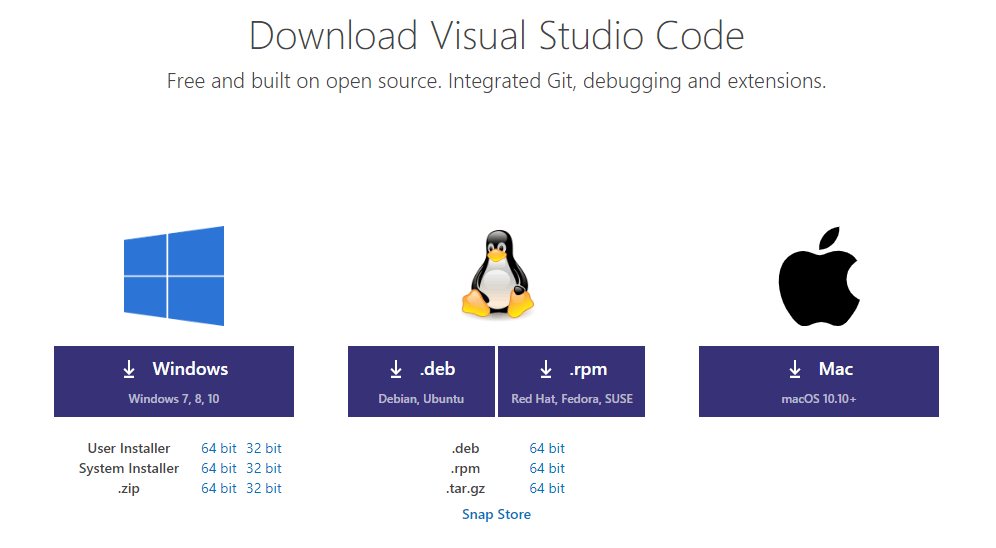The image size is (996, 548).
Task: Download the Windows .zip 64 bit archive
Action: [218, 488]
